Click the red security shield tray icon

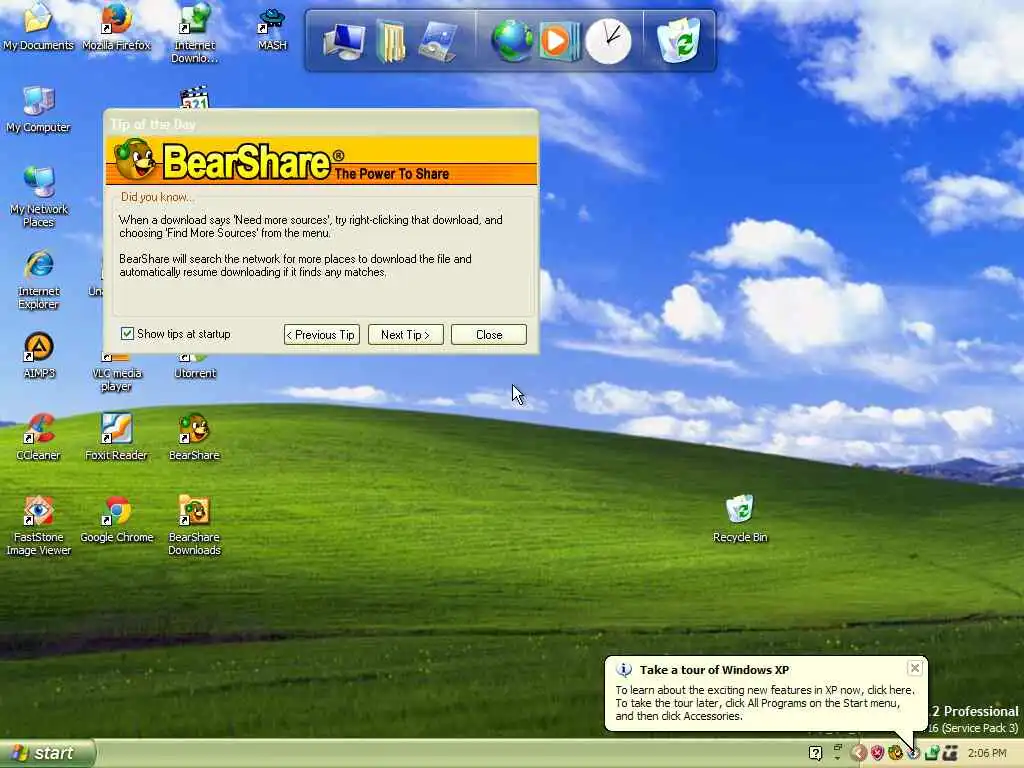(x=877, y=753)
